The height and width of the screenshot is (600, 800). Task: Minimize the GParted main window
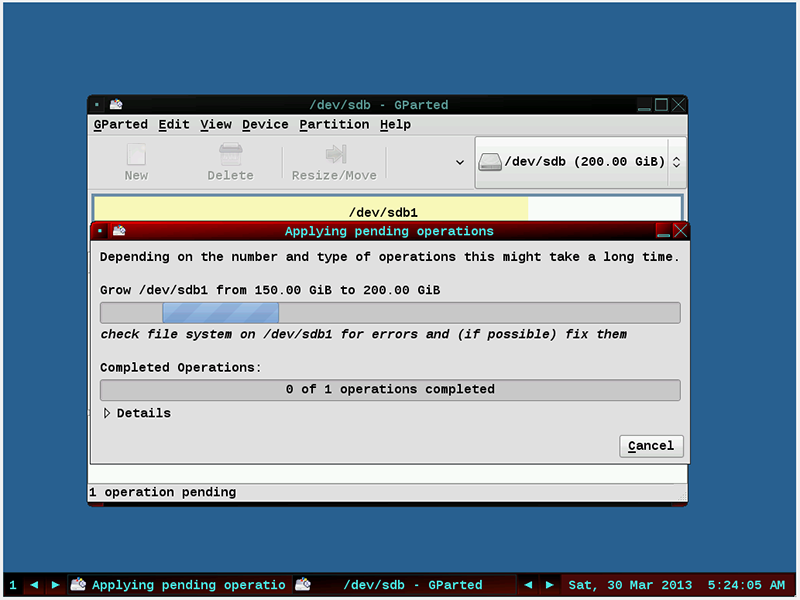tap(644, 105)
